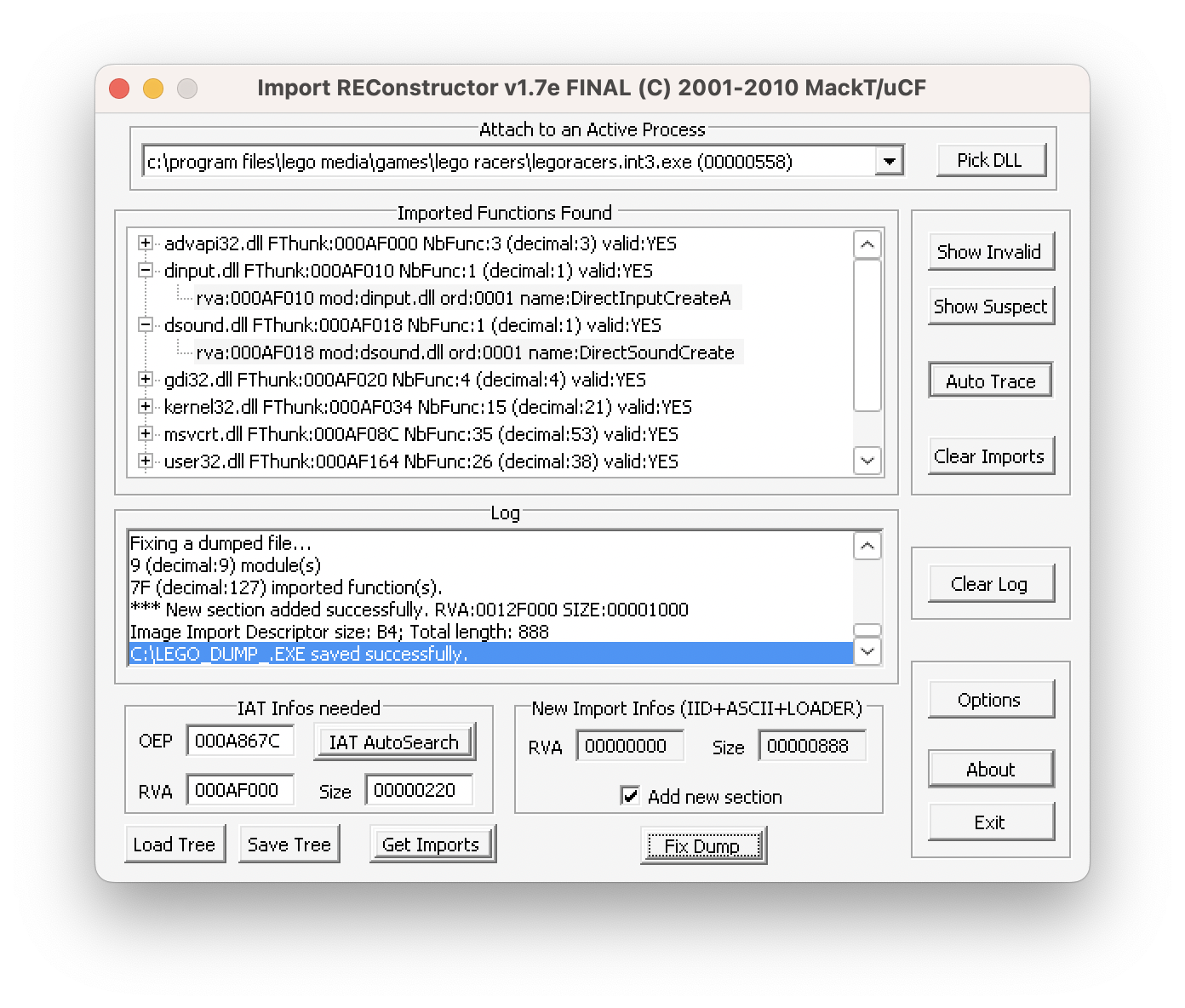The height and width of the screenshot is (1008, 1185).
Task: Click New Import RVA field 00000000
Action: (x=630, y=746)
